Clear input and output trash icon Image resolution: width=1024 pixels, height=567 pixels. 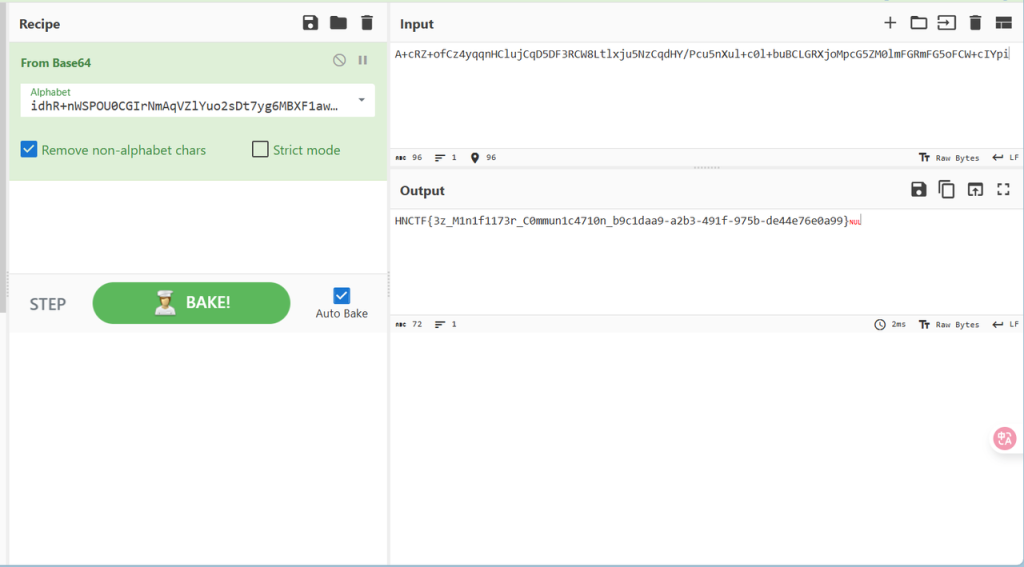tap(975, 24)
